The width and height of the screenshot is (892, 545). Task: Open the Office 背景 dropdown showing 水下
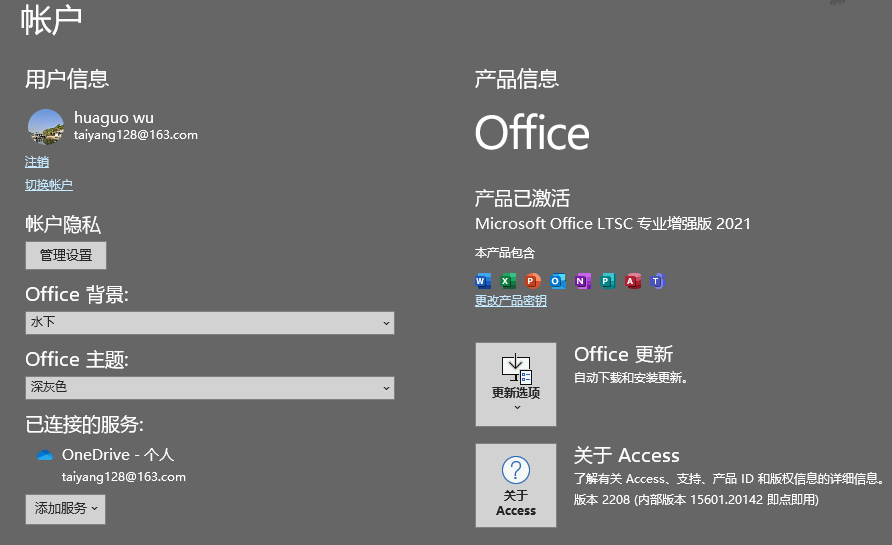(x=210, y=323)
